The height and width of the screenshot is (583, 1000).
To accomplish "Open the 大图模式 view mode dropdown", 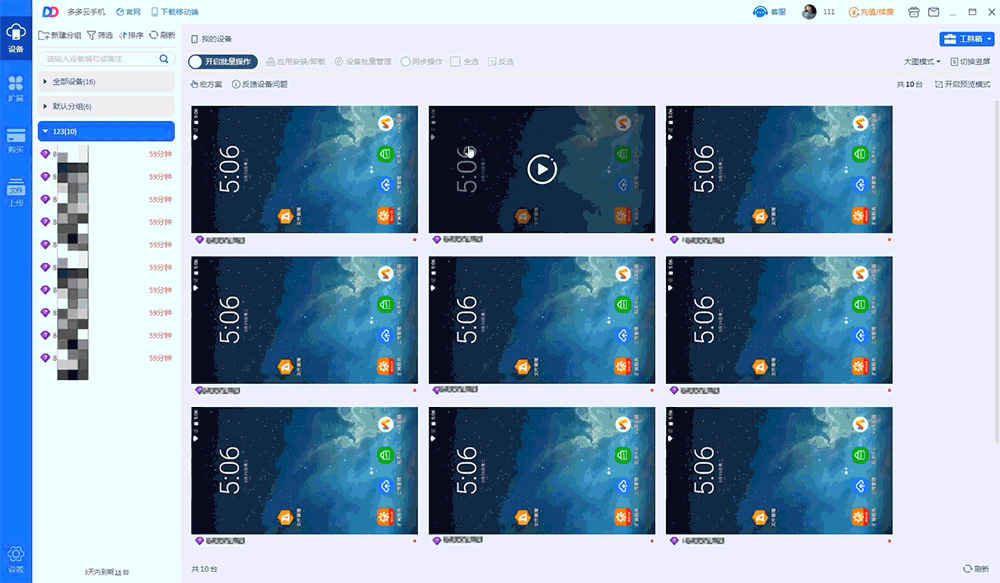I will (922, 62).
